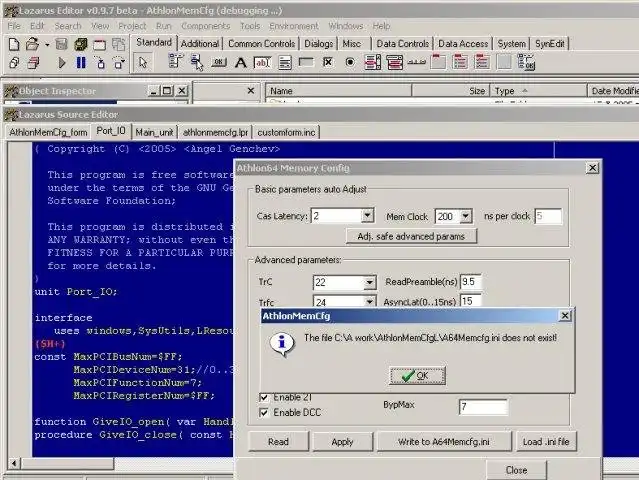Toggle the Enable DCC checkbox
This screenshot has height=480, width=639.
pos(264,412)
